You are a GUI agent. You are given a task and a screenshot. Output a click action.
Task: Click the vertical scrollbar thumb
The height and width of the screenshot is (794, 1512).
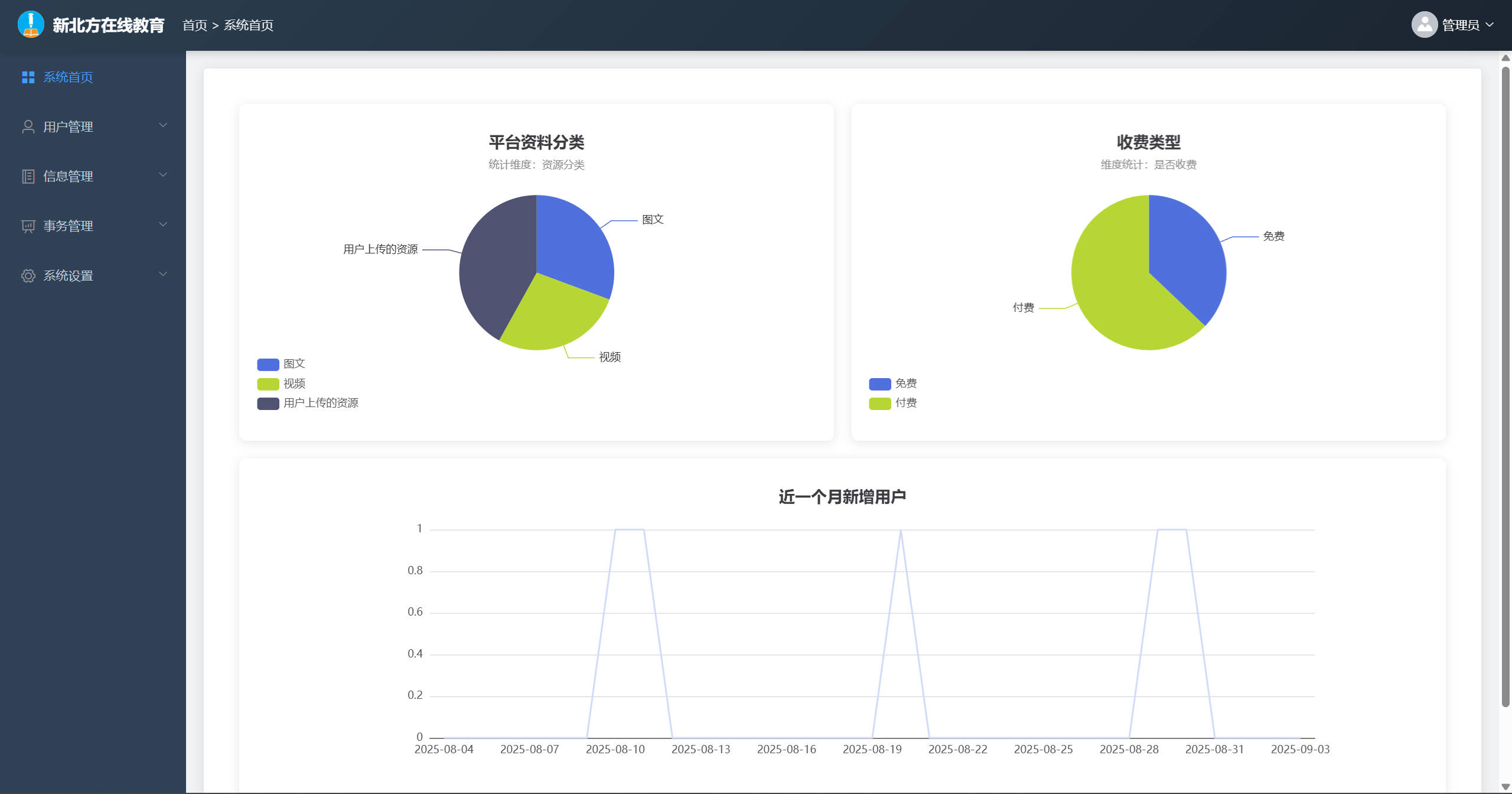click(1506, 387)
